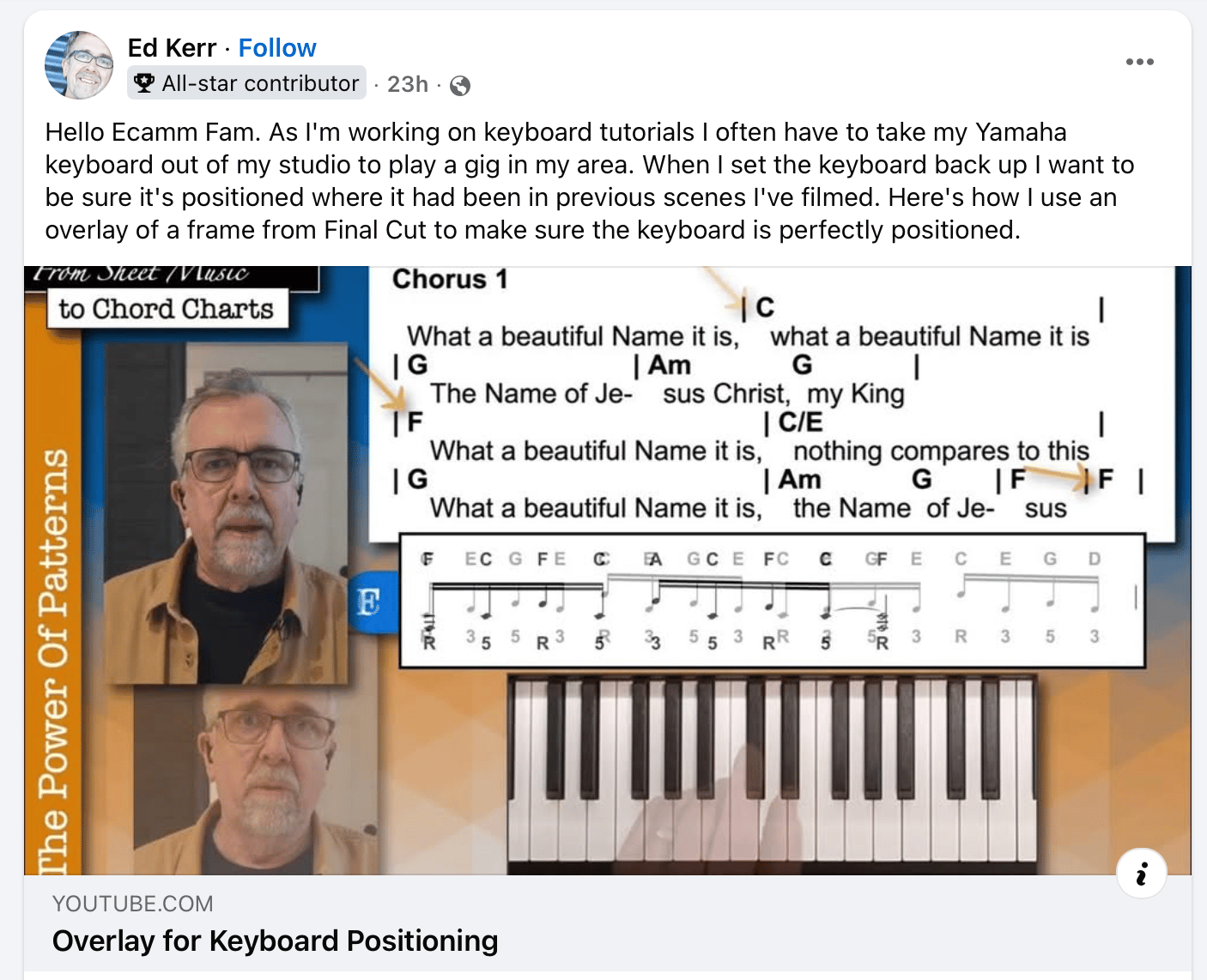Follow Ed Kerr
This screenshot has width=1207, height=980.
277,48
